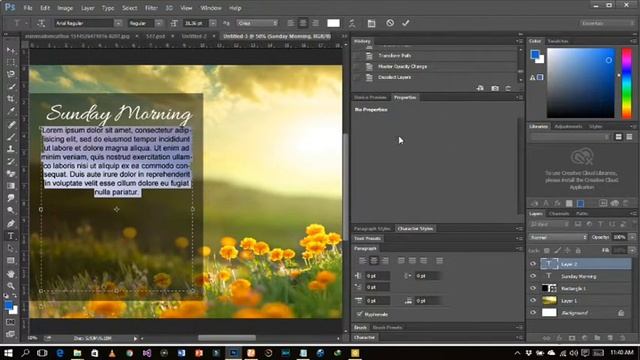The height and width of the screenshot is (360, 640).
Task: Delete current state in History panel
Action: click(x=508, y=88)
